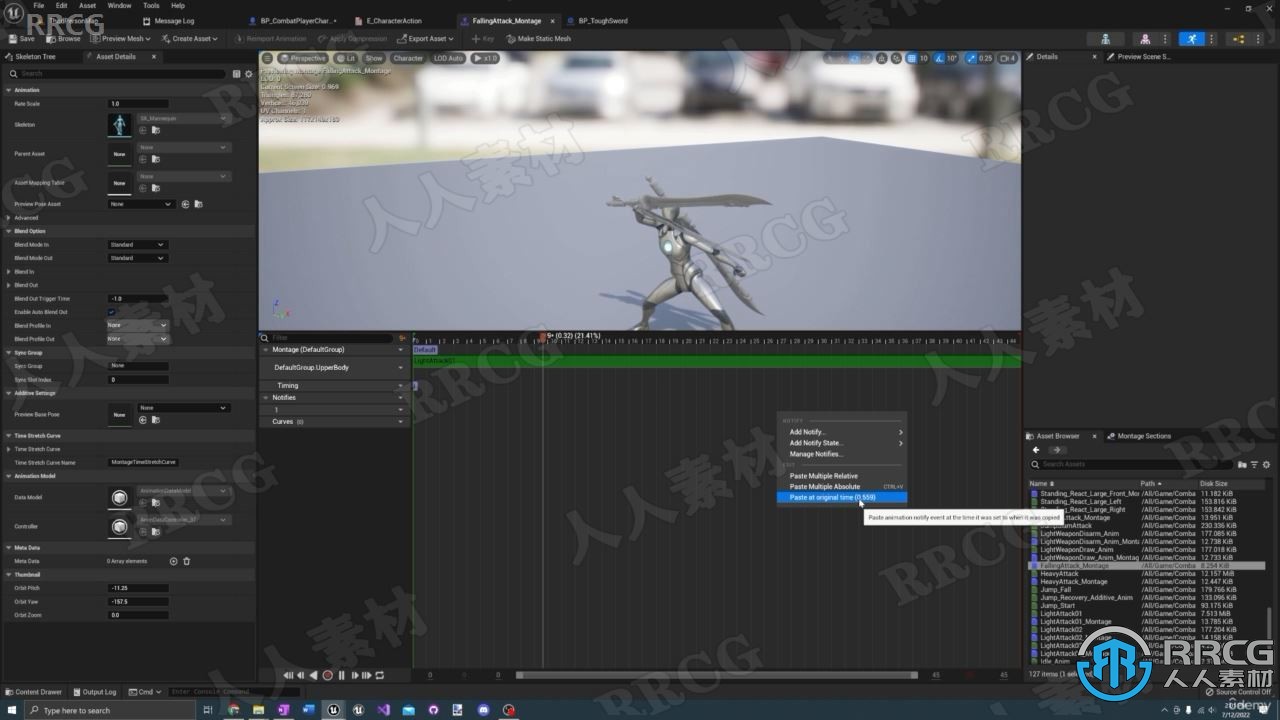Open the Perspective view dropdown
The width and height of the screenshot is (1280, 720).
click(x=302, y=58)
